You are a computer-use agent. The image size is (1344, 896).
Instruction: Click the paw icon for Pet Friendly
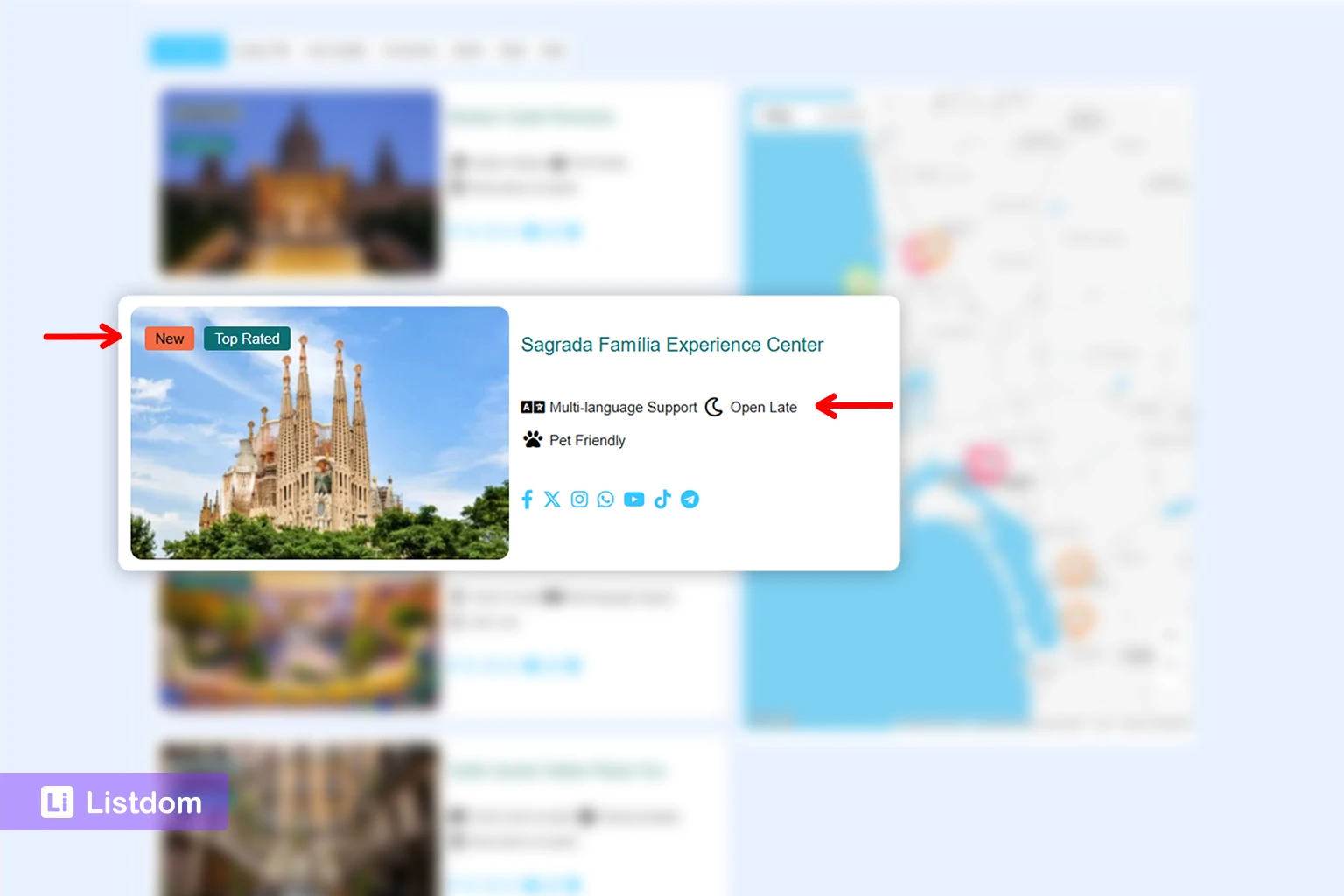click(x=533, y=440)
